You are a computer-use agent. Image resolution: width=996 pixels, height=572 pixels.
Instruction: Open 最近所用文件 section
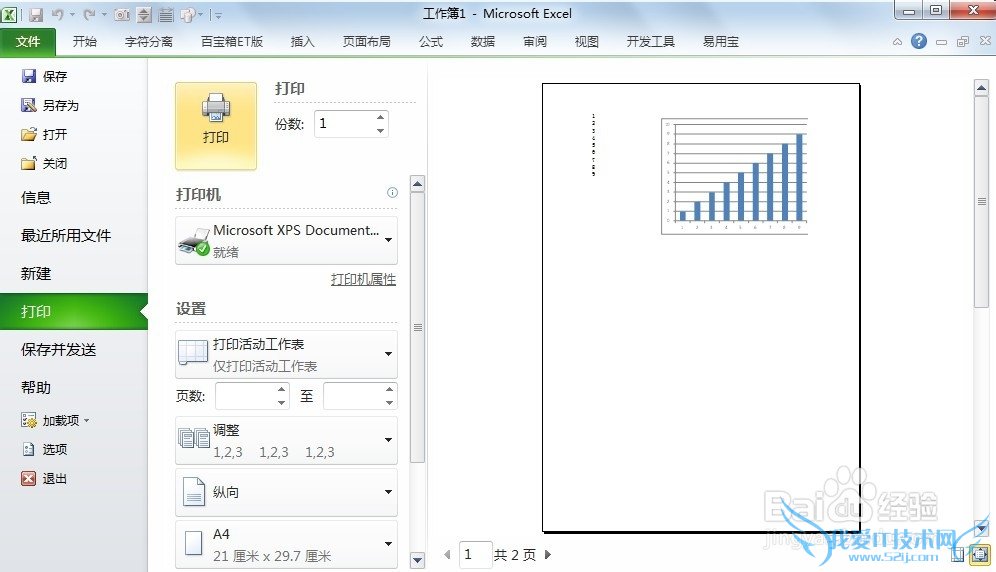(x=66, y=236)
